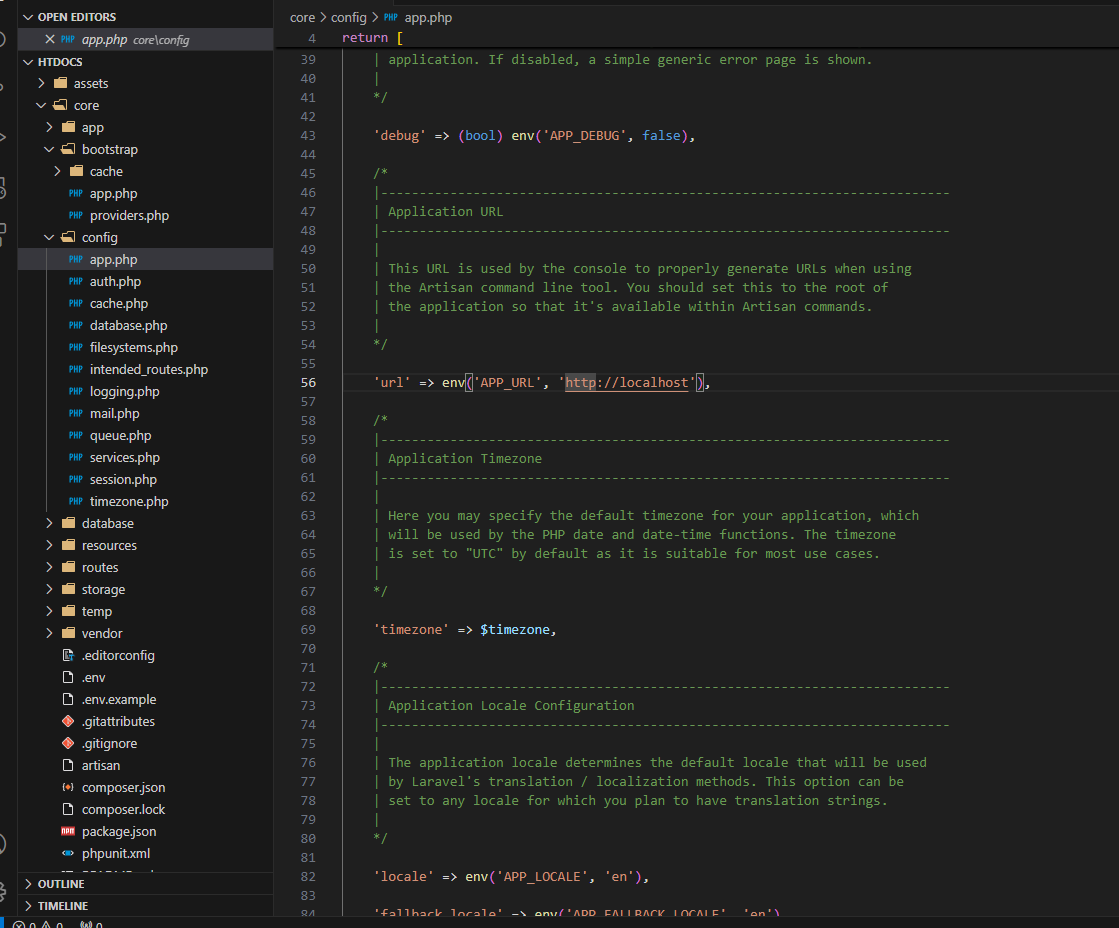Click the errors count in status bar

pyautogui.click(x=25, y=924)
